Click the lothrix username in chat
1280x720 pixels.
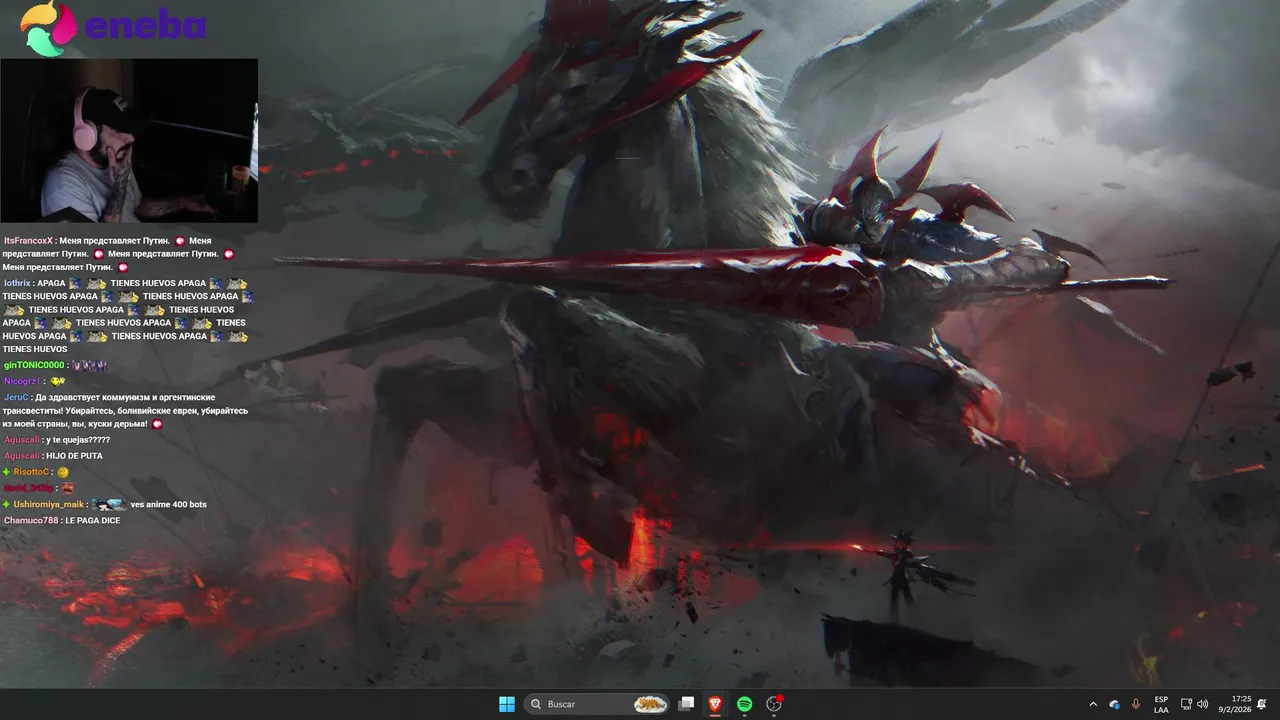point(17,283)
